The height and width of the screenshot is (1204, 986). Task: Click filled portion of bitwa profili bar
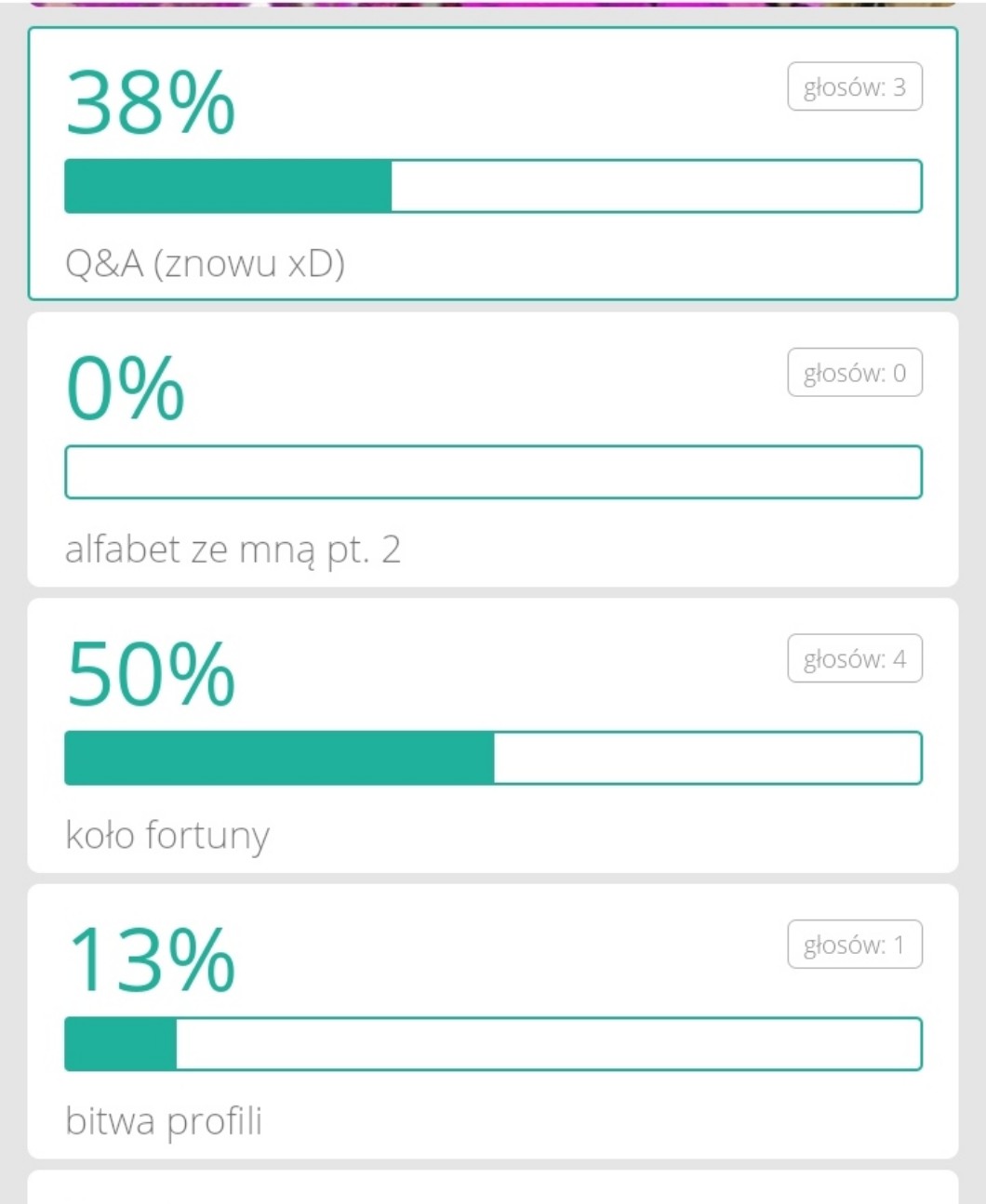tap(121, 1043)
